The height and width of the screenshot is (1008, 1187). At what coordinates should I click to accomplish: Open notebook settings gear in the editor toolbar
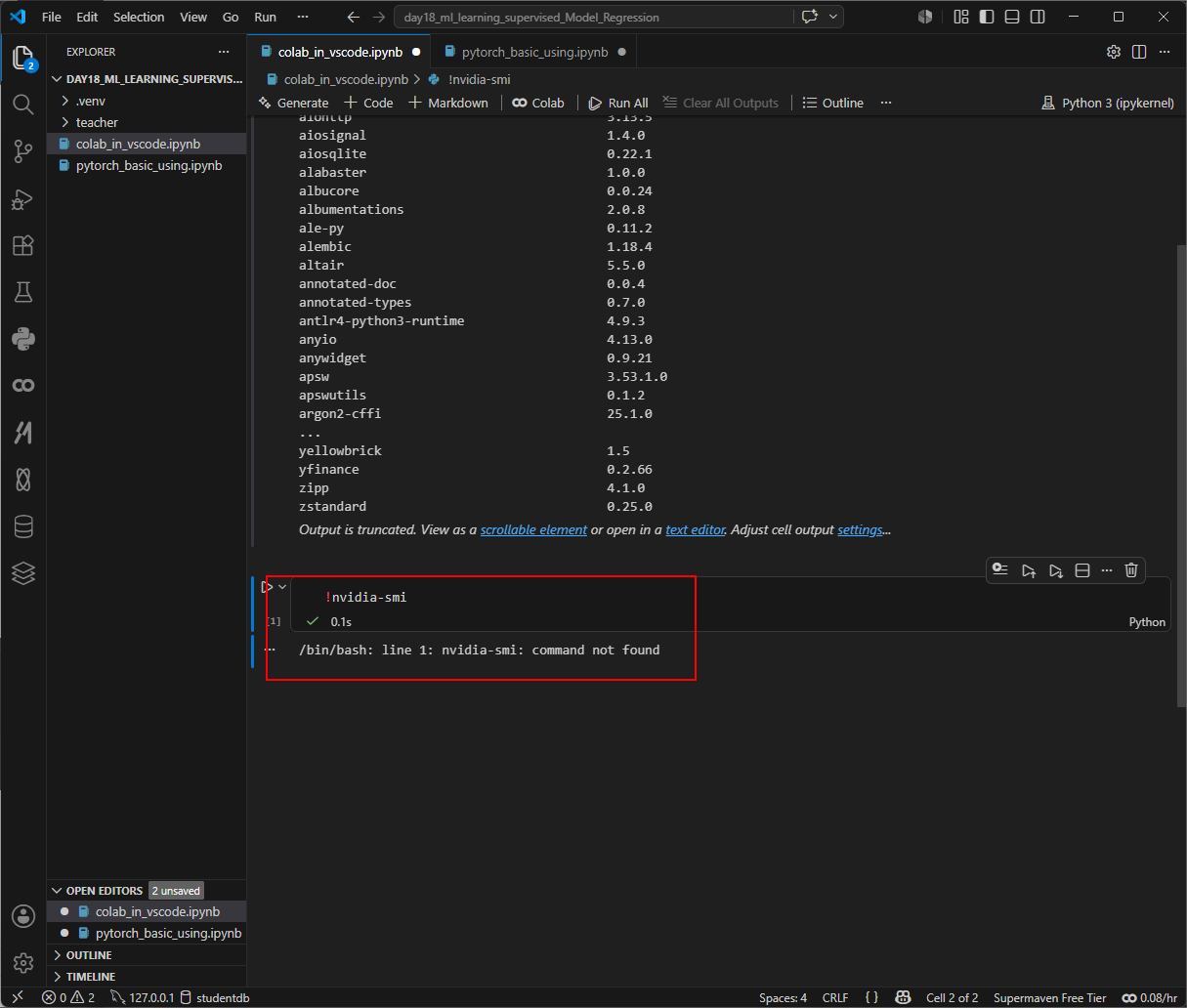click(x=1114, y=52)
